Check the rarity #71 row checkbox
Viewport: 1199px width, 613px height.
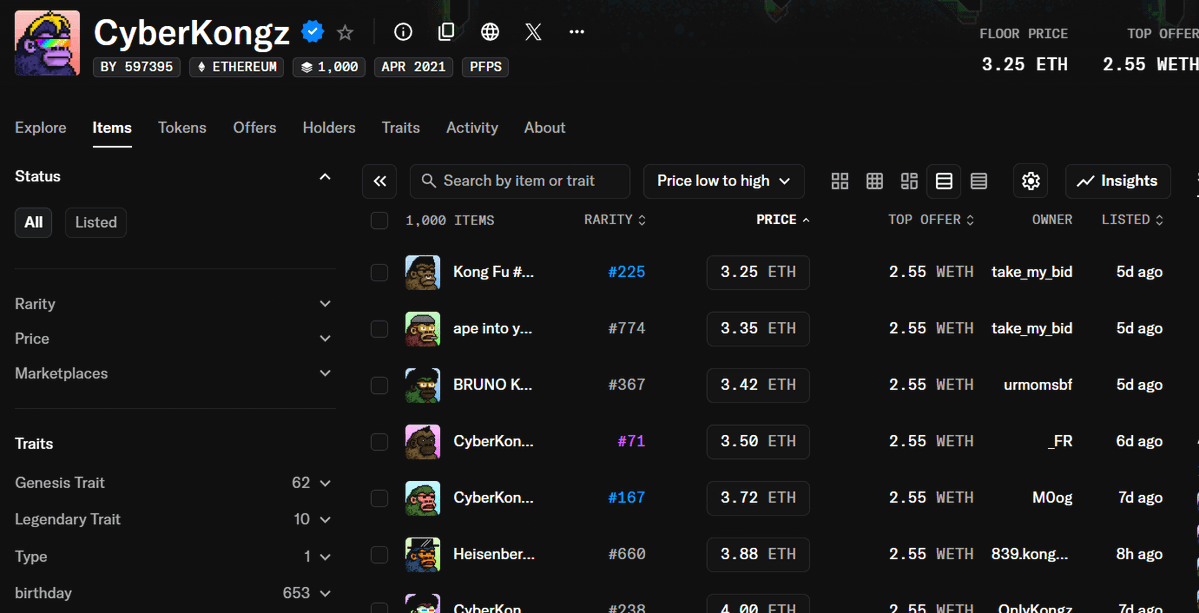[x=379, y=442]
